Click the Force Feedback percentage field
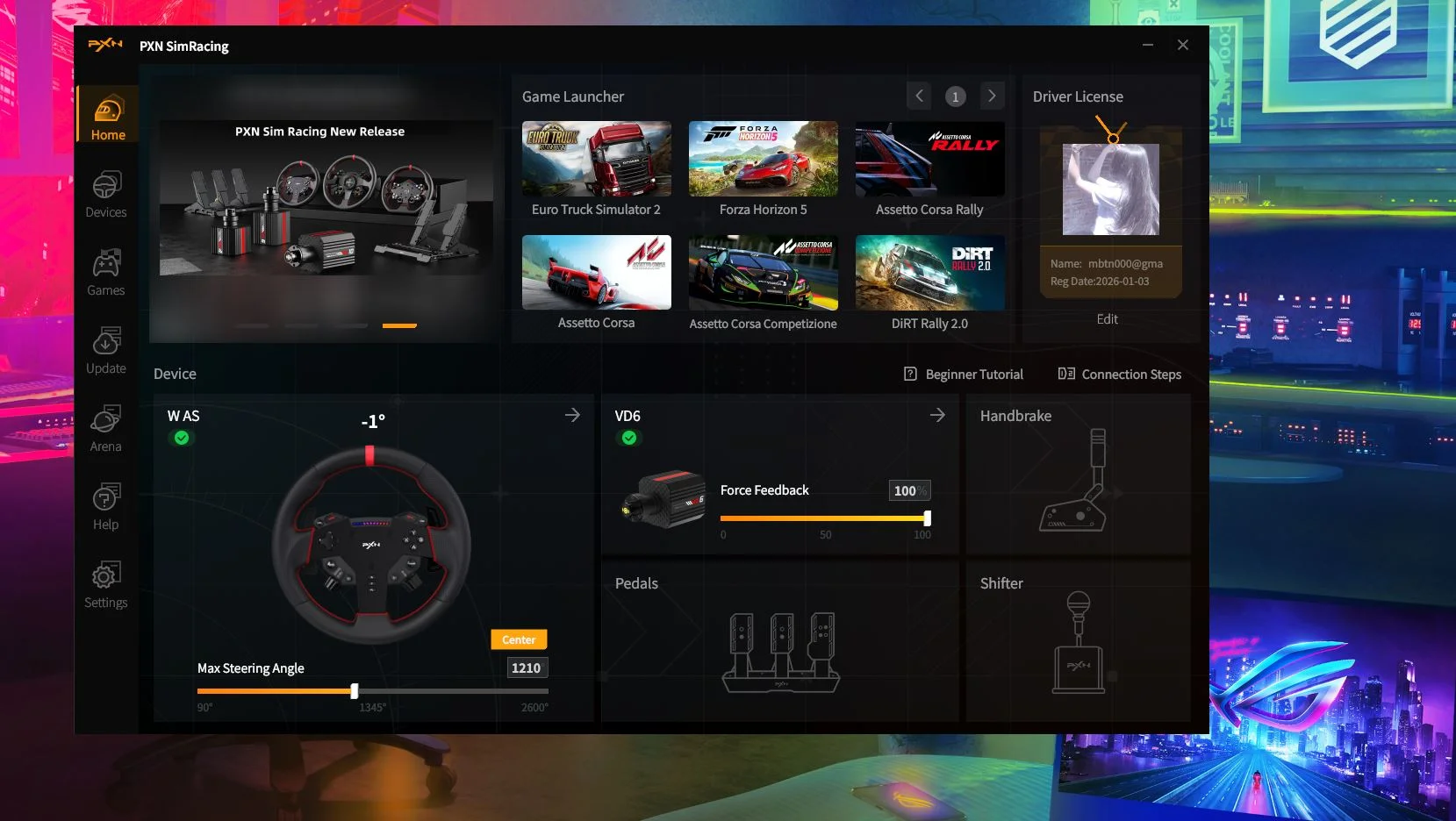 pos(909,491)
